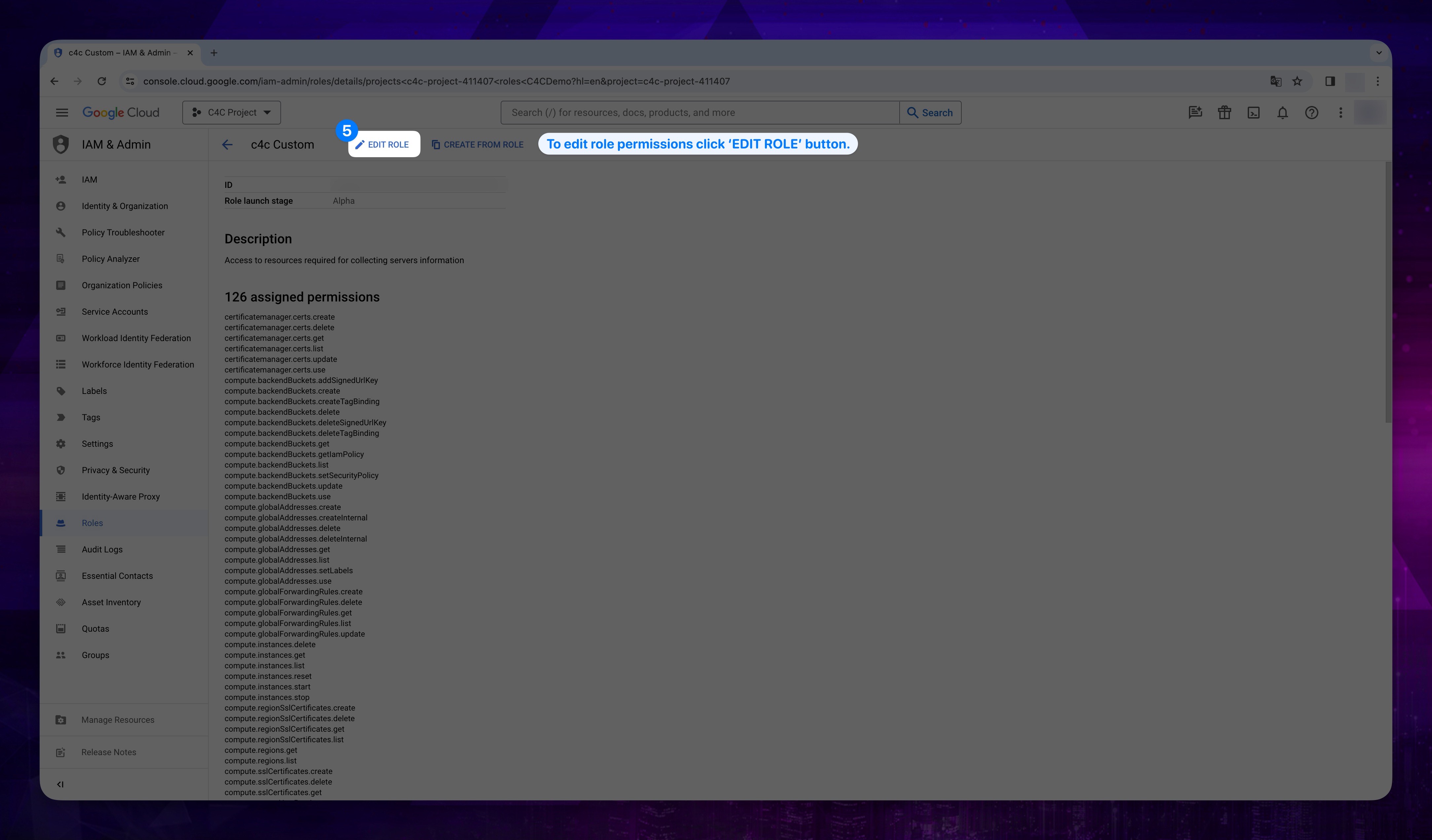Image resolution: width=1432 pixels, height=840 pixels.
Task: Open Quotas in sidebar
Action: pyautogui.click(x=124, y=629)
